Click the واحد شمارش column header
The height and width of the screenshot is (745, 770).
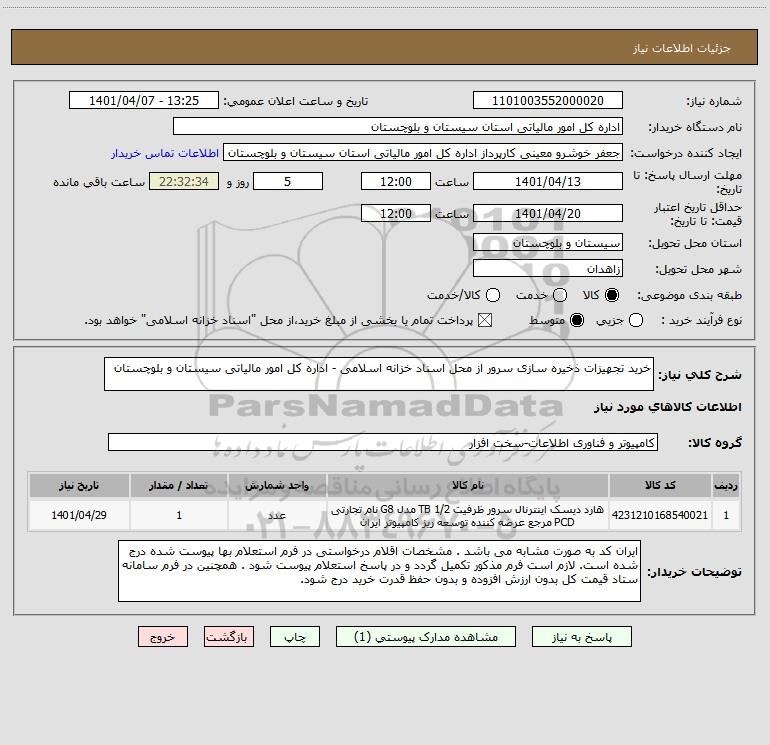[x=277, y=485]
